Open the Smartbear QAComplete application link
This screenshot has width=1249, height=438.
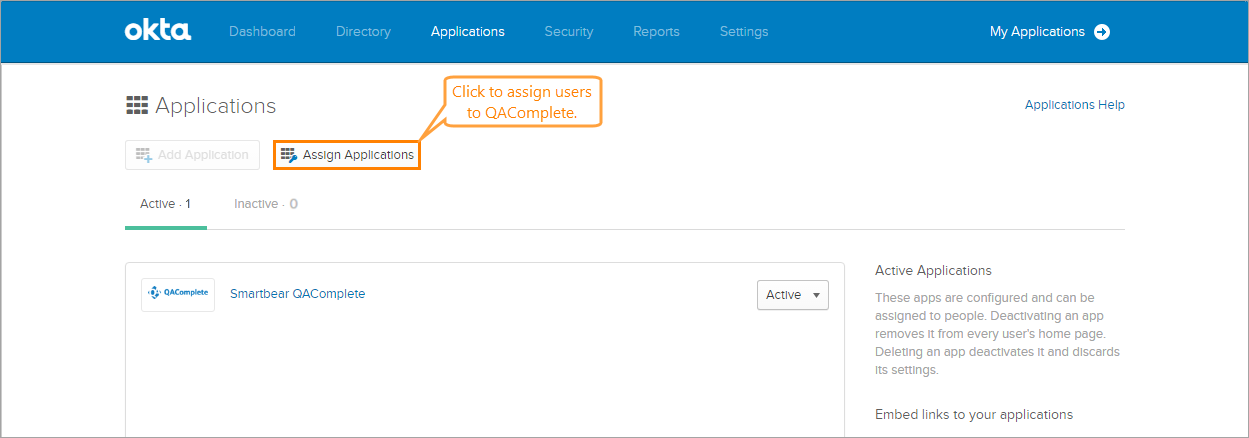(x=297, y=294)
